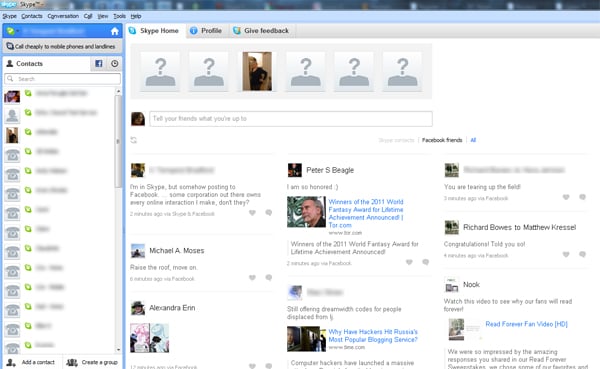Image resolution: width=600 pixels, height=369 pixels.
Task: Click the refresh icon under the status box
Action: 134,140
